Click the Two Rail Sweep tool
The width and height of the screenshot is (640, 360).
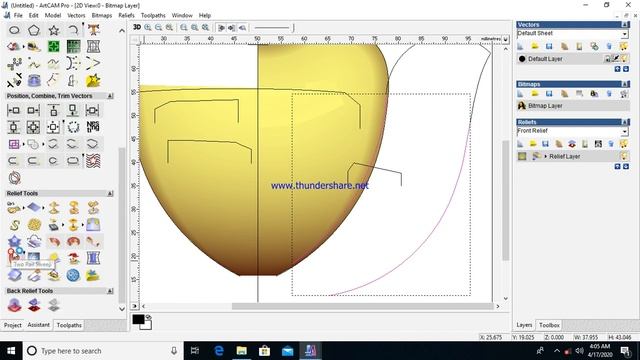(x=14, y=257)
